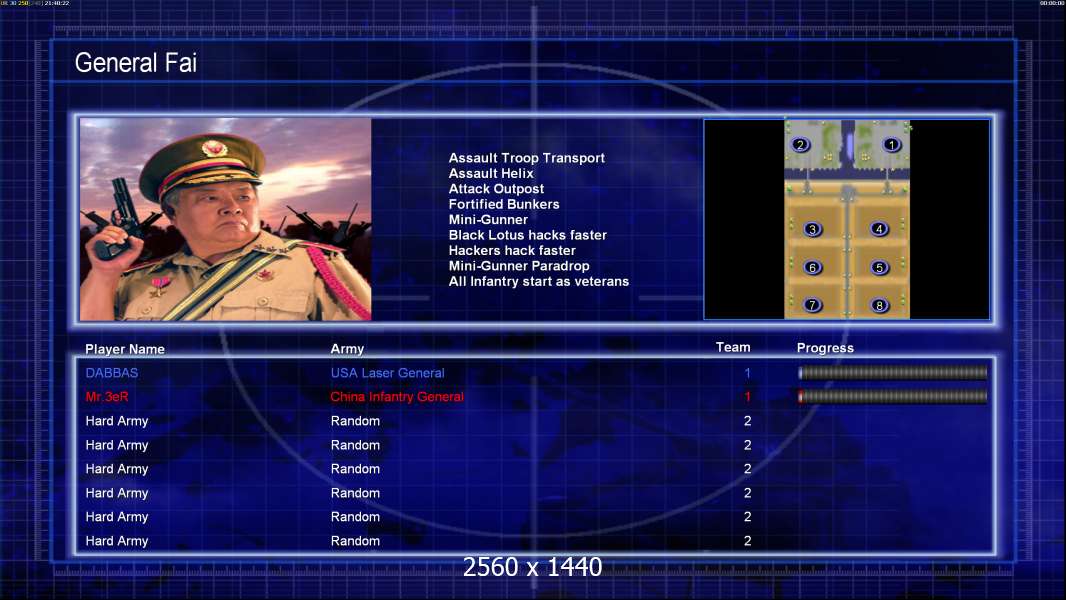1066x600 pixels.
Task: Click 'Assault Helix' ability text
Action: (x=491, y=173)
